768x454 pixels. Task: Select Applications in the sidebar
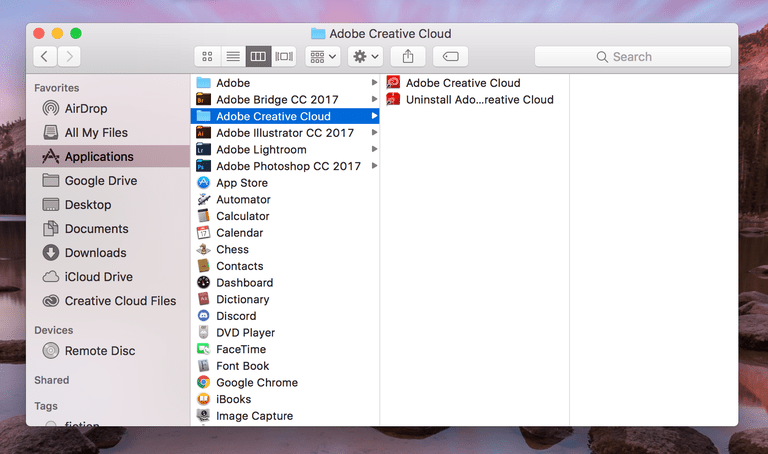108,156
